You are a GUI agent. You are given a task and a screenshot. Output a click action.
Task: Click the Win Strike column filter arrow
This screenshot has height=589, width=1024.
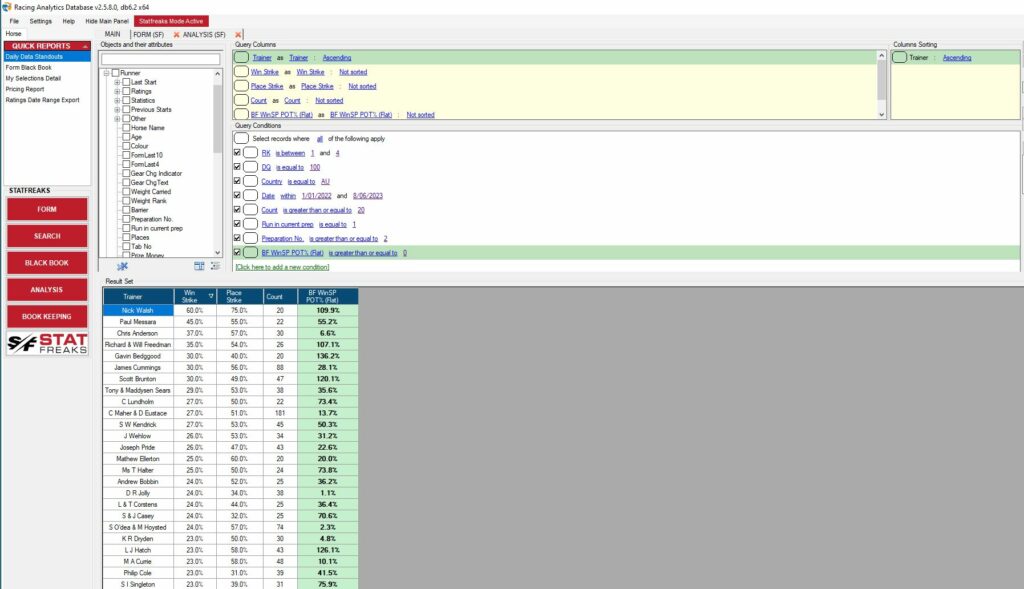(x=211, y=296)
